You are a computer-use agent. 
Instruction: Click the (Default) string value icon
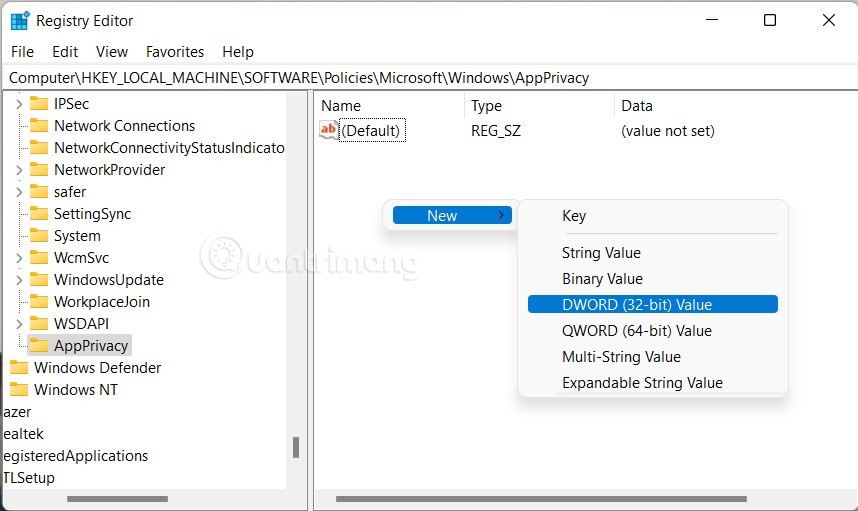click(329, 130)
